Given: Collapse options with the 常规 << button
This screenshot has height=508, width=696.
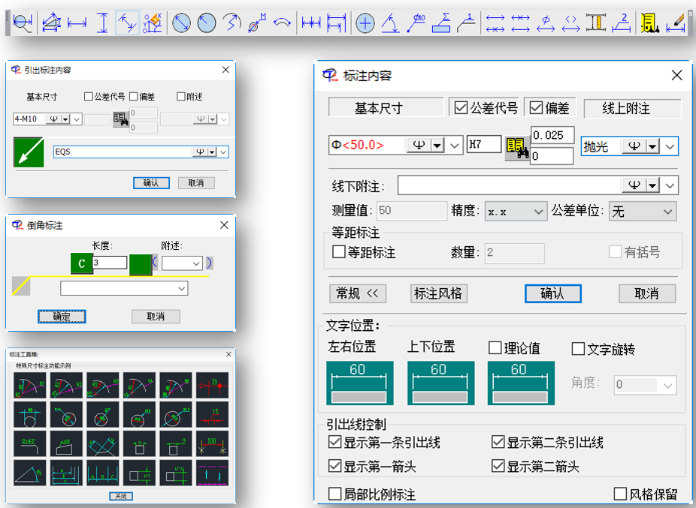Looking at the screenshot, I should [358, 293].
